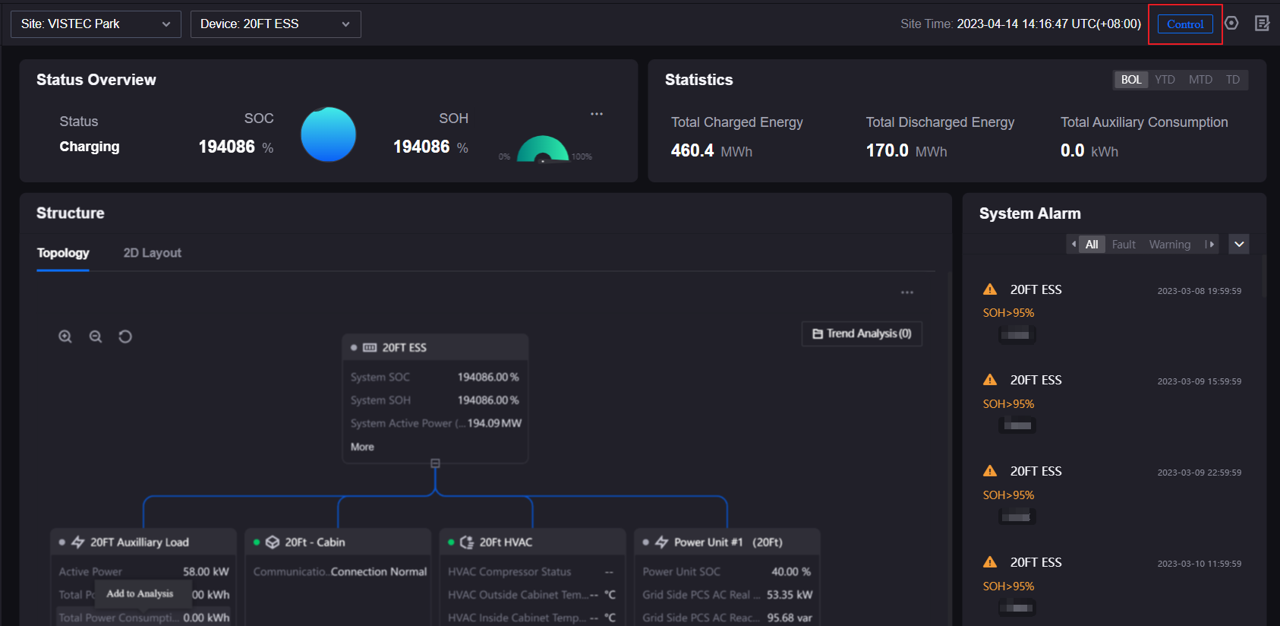The width and height of the screenshot is (1280, 626).
Task: Click the System SOC row in 20FT ESS node
Action: click(x=435, y=377)
